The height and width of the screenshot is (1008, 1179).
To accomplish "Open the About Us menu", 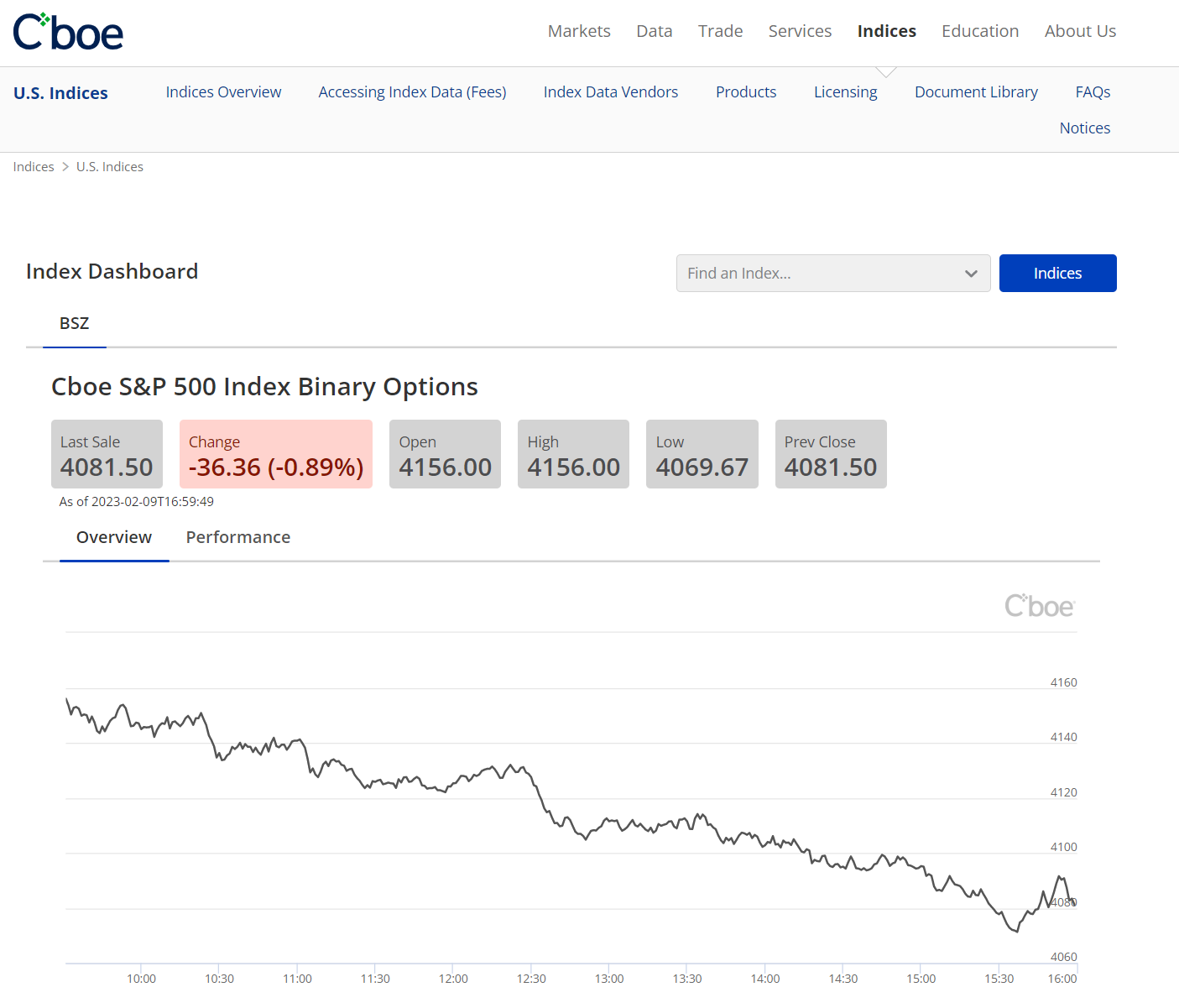I will point(1080,31).
